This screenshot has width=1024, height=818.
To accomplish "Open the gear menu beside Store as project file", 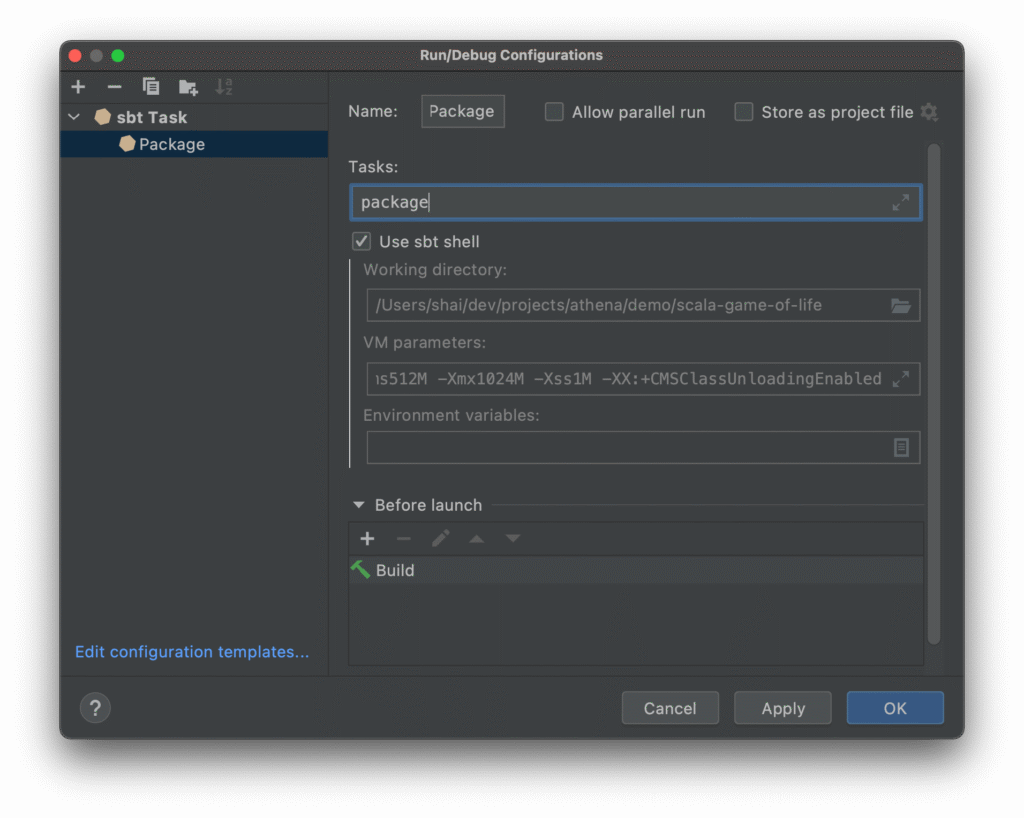I will point(929,112).
